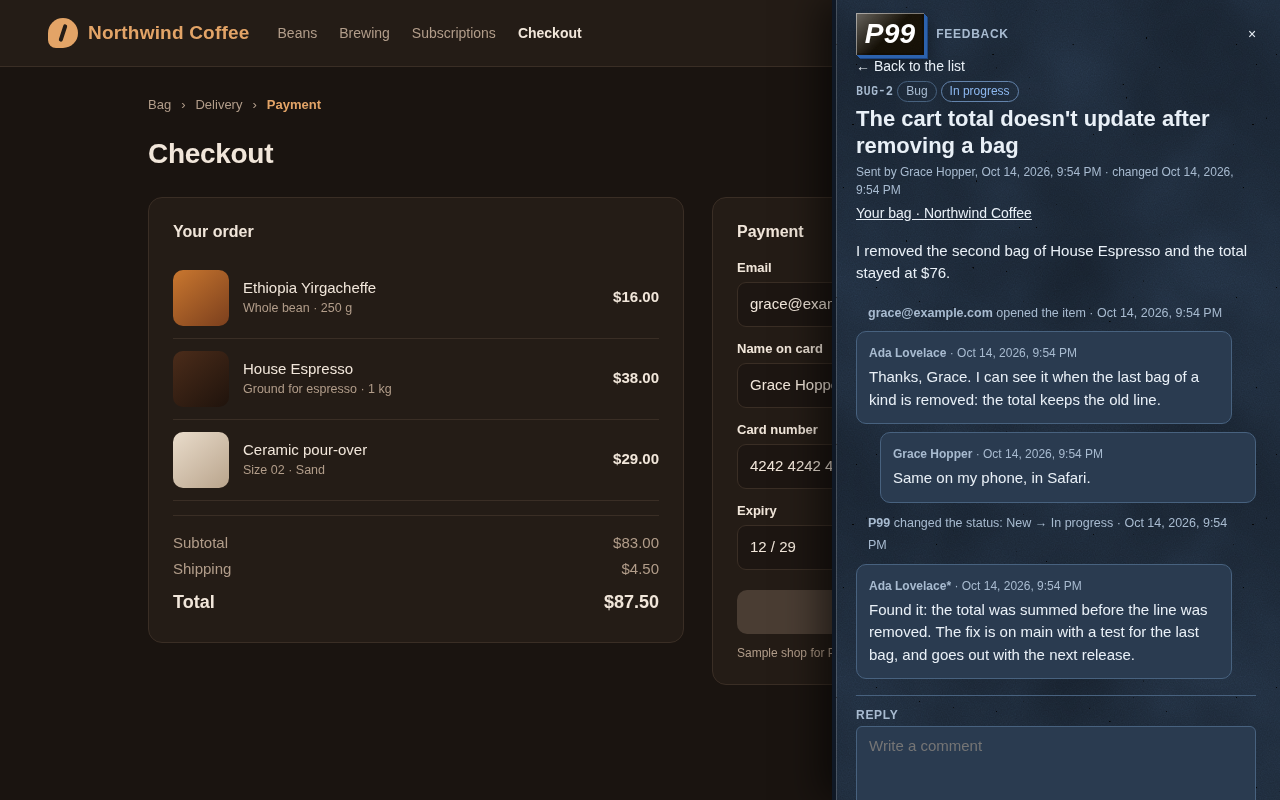Go back to the feedback list
The height and width of the screenshot is (800, 1280).
tap(910, 66)
